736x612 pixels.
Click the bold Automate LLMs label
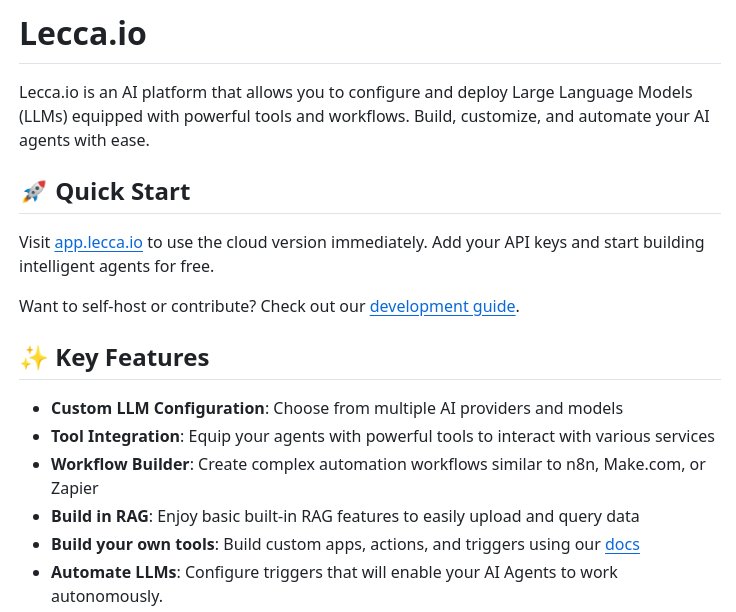click(x=113, y=573)
